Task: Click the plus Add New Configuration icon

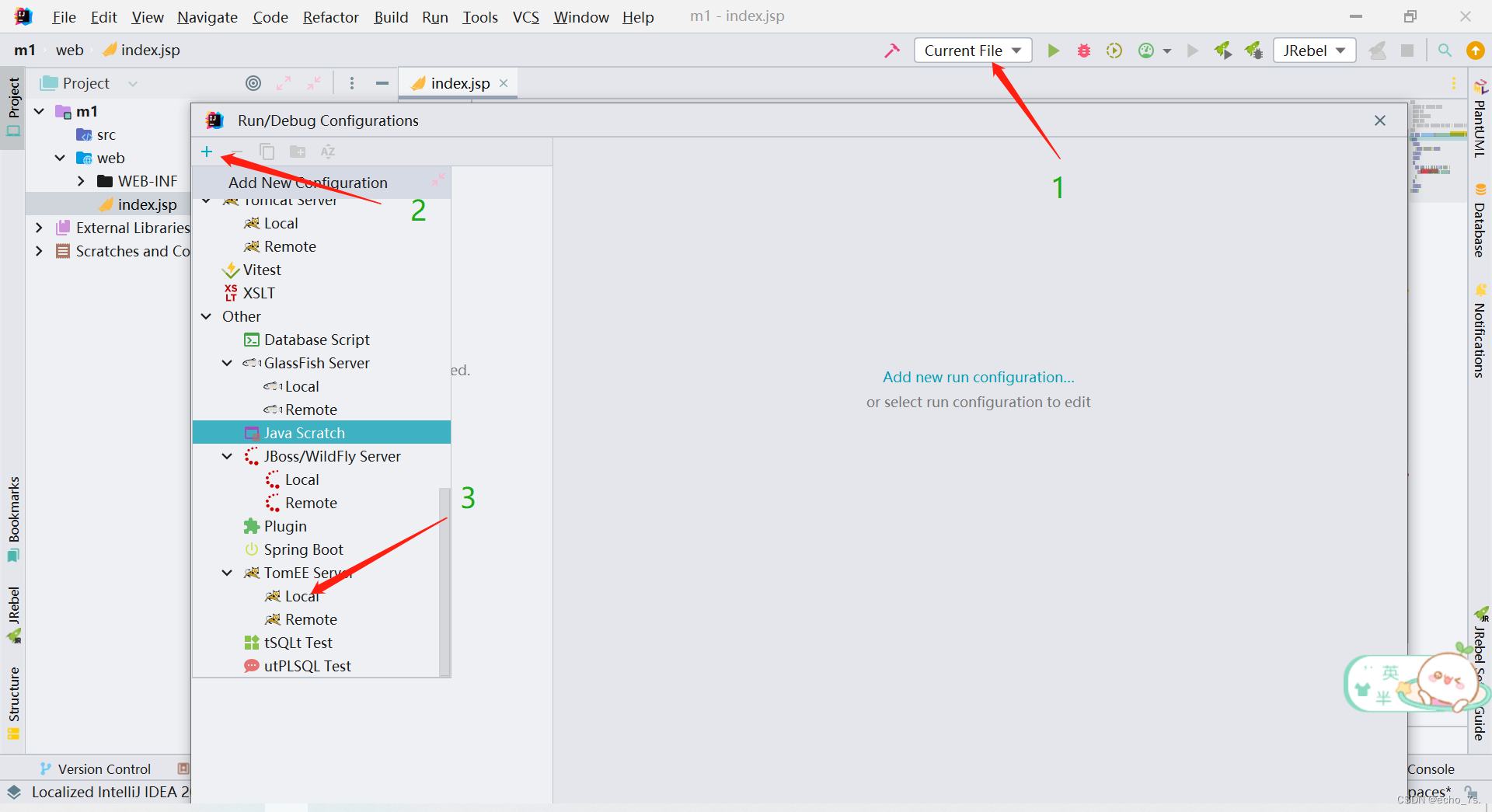Action: tap(207, 152)
